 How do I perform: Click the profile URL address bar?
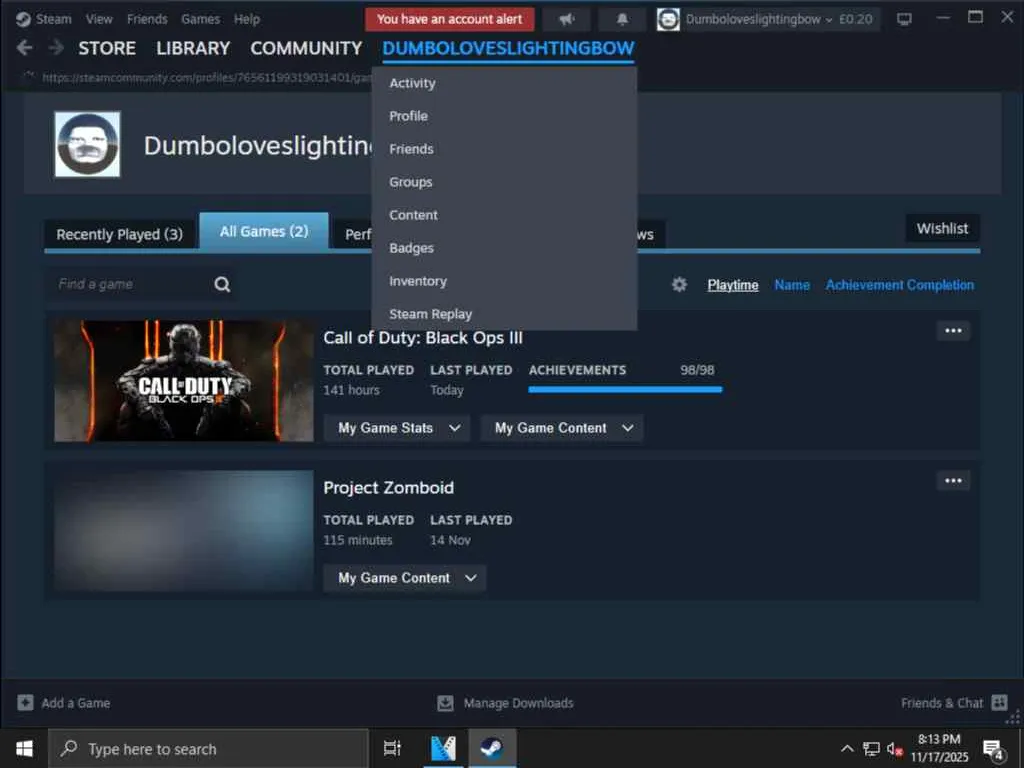(206, 78)
